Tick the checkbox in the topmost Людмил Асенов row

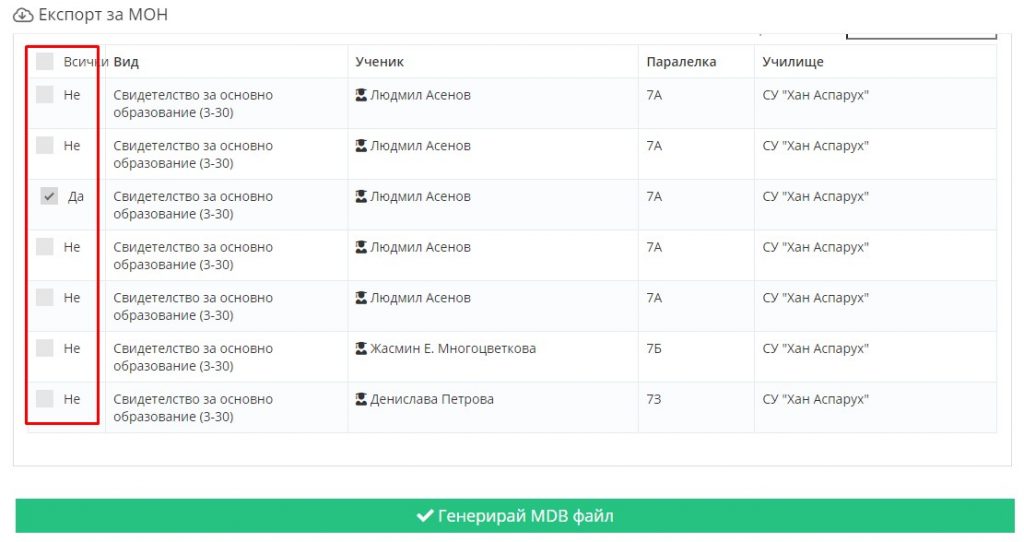44,94
